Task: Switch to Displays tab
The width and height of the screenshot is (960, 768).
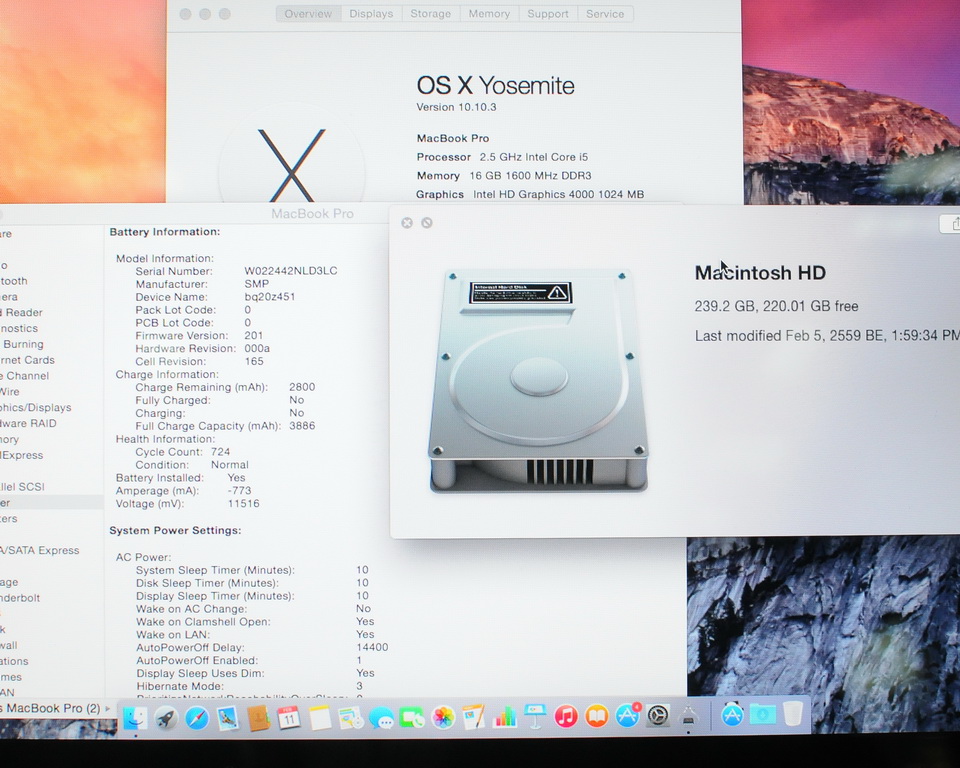Action: [371, 13]
